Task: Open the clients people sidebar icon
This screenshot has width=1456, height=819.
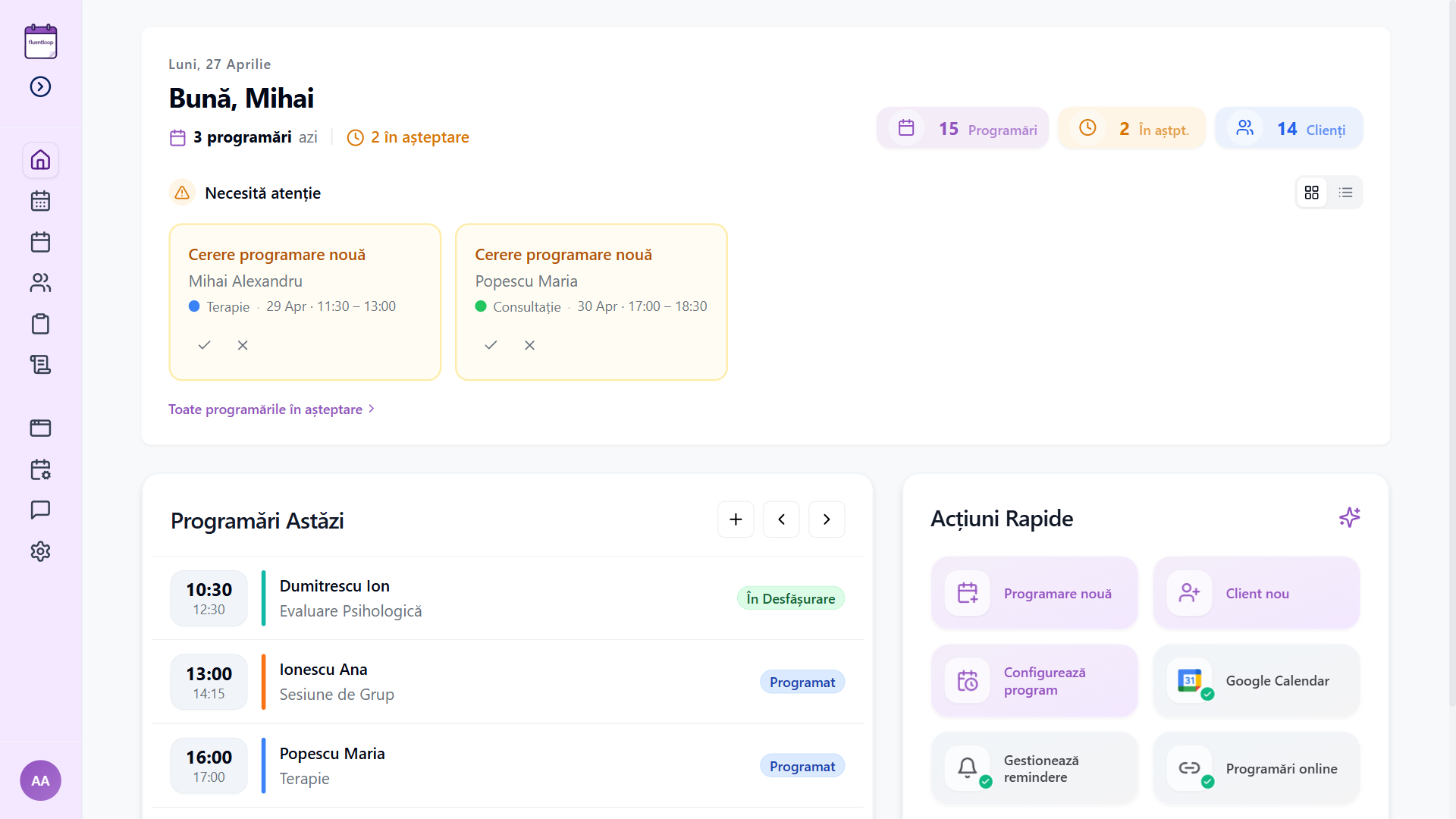Action: [x=40, y=283]
